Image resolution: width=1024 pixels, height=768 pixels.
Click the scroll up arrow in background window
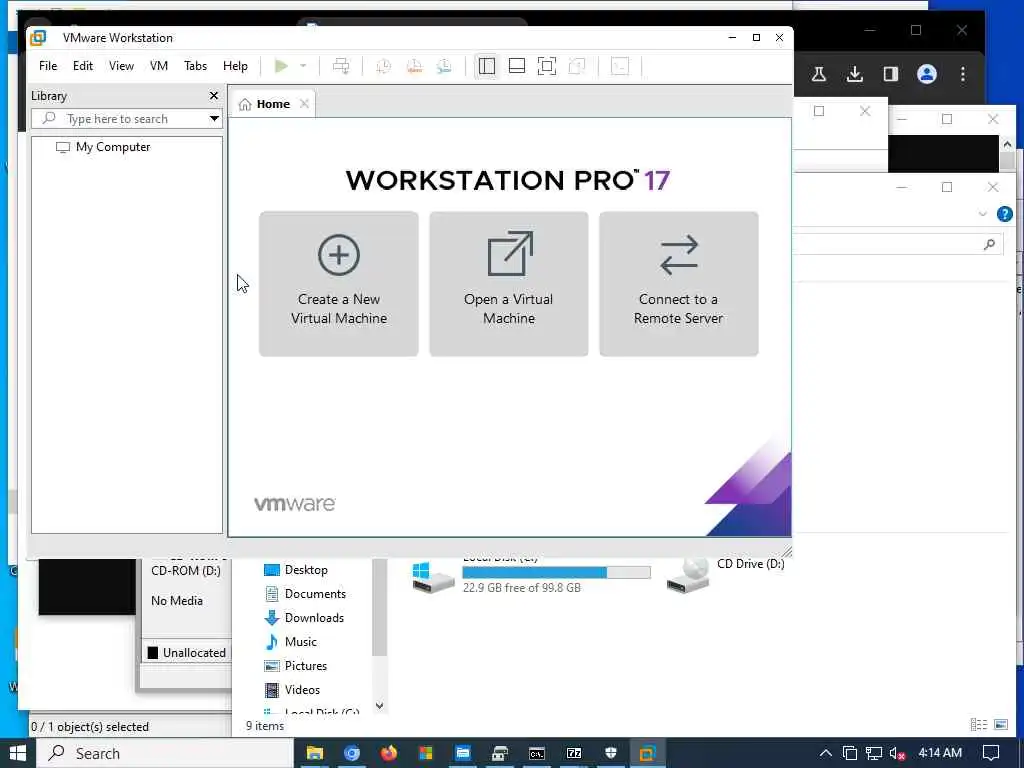click(x=1007, y=144)
